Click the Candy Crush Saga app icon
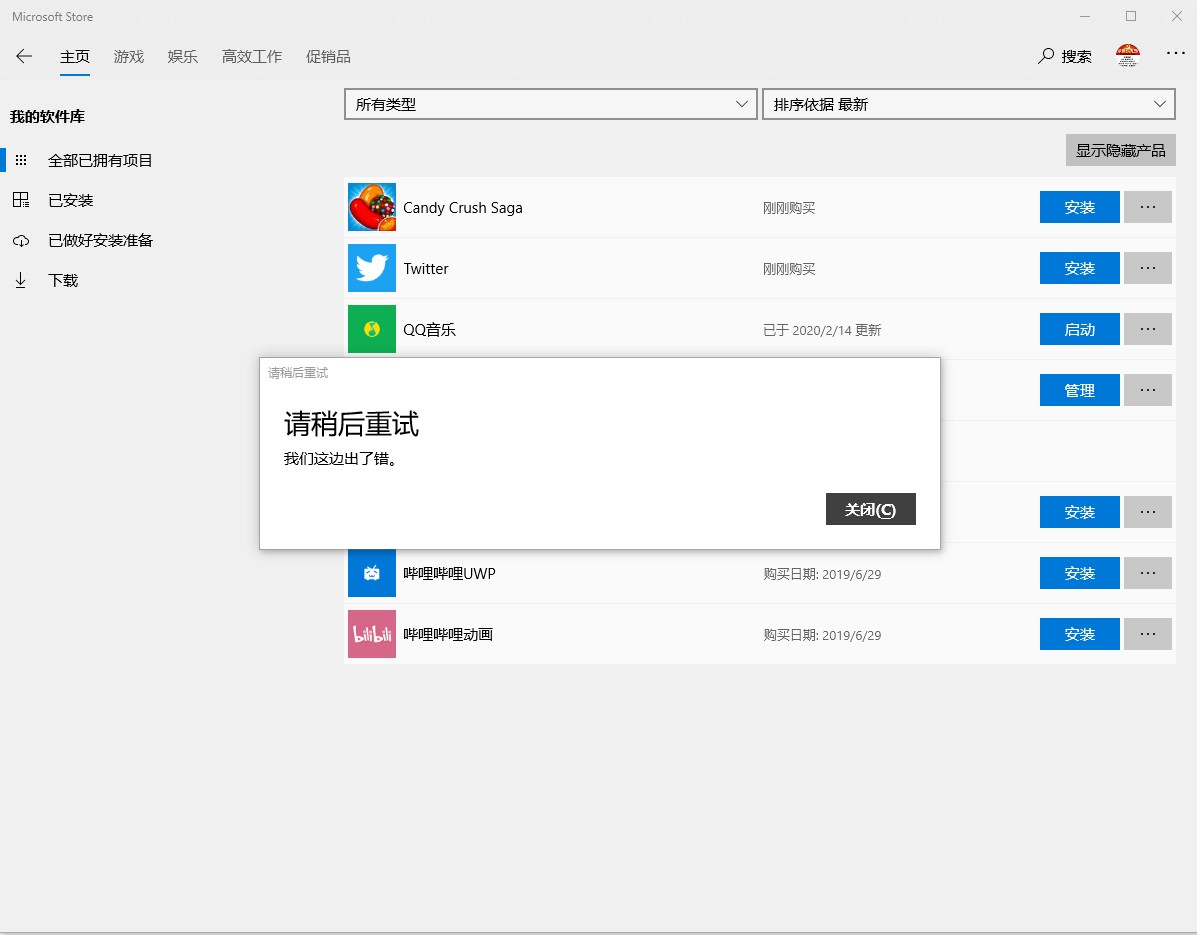The width and height of the screenshot is (1197, 935). (372, 207)
